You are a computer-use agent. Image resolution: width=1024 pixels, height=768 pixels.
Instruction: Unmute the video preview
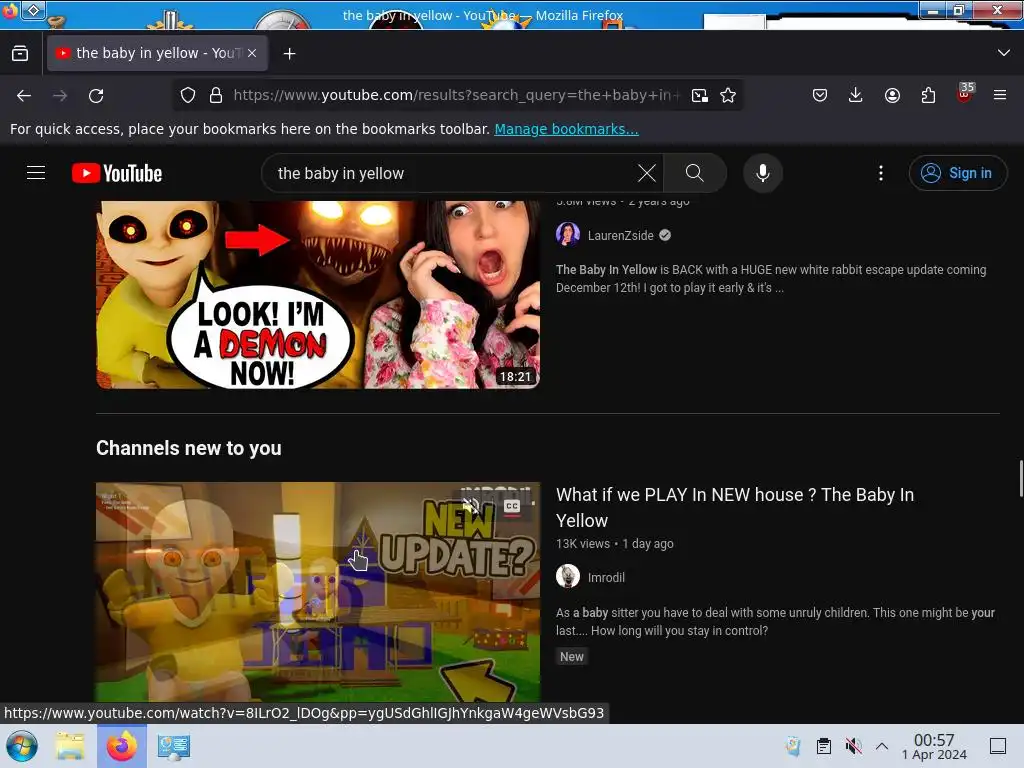[471, 505]
